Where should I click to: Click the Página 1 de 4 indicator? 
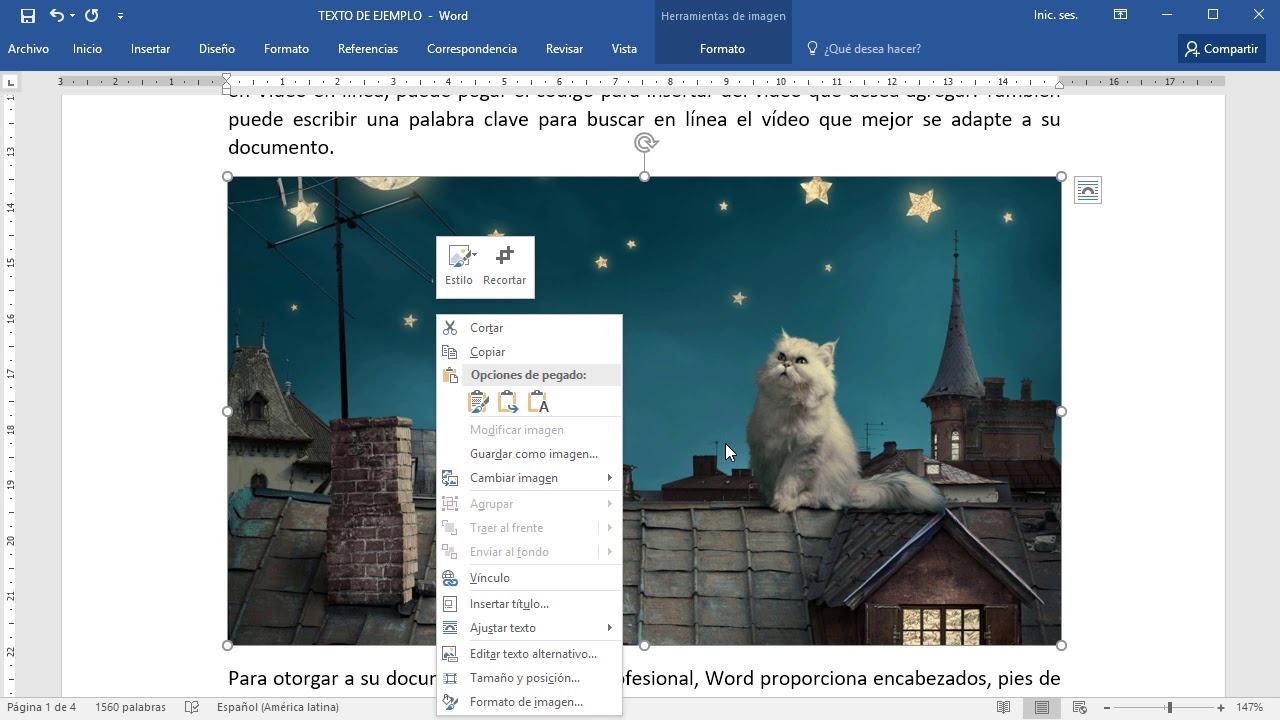[x=41, y=707]
